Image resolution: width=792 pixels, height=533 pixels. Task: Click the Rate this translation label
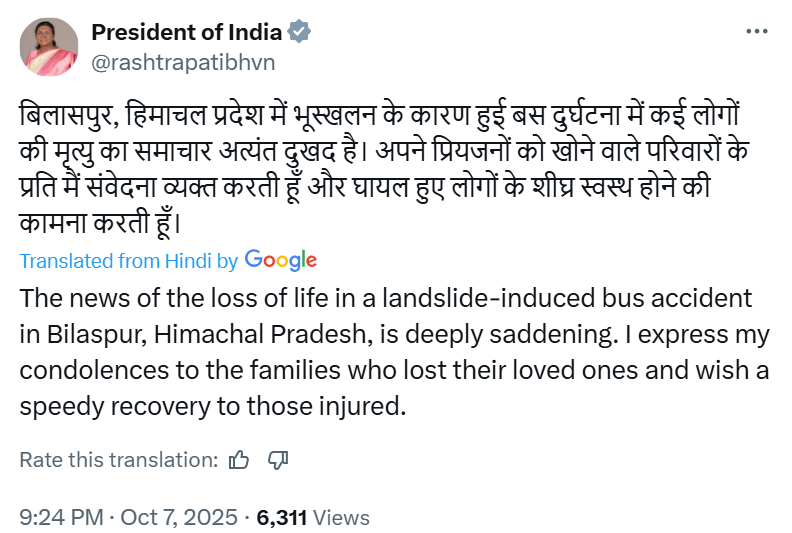119,460
